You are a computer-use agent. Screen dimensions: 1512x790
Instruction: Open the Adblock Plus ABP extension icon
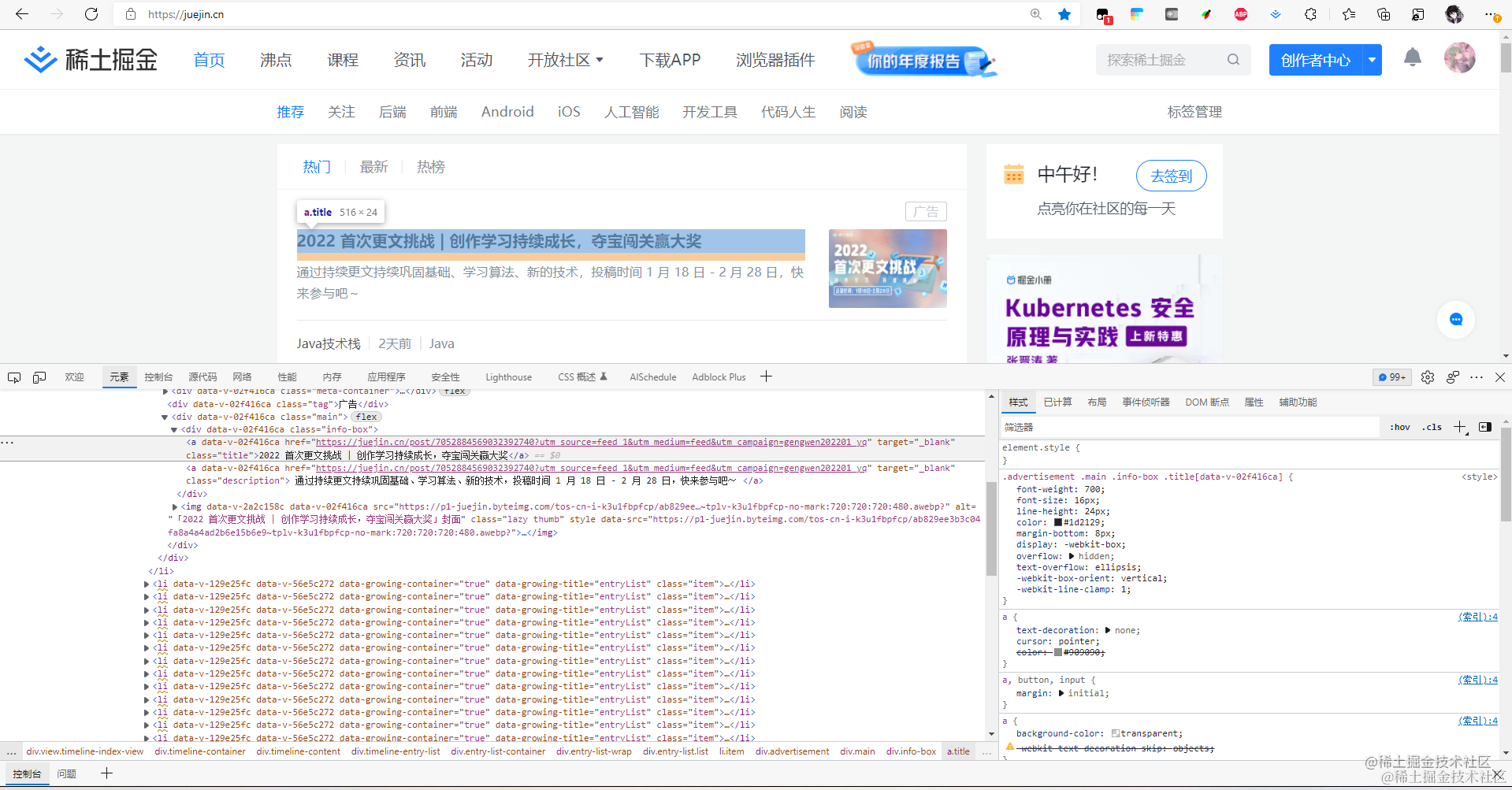[x=1241, y=14]
